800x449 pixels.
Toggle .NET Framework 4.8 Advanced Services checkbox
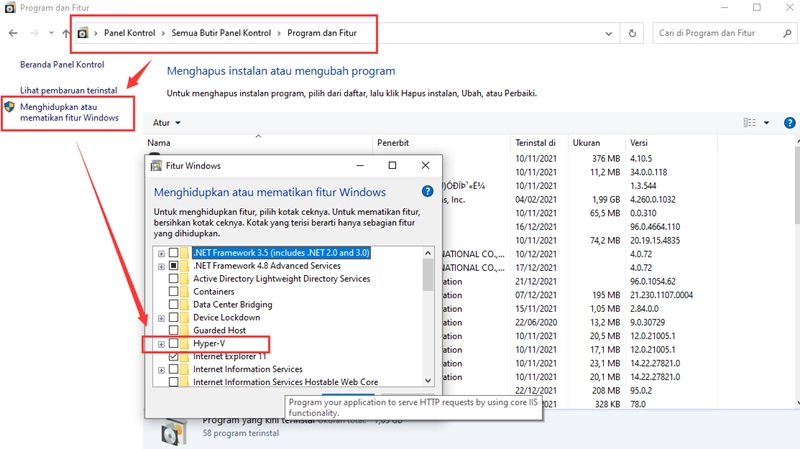pos(173,265)
